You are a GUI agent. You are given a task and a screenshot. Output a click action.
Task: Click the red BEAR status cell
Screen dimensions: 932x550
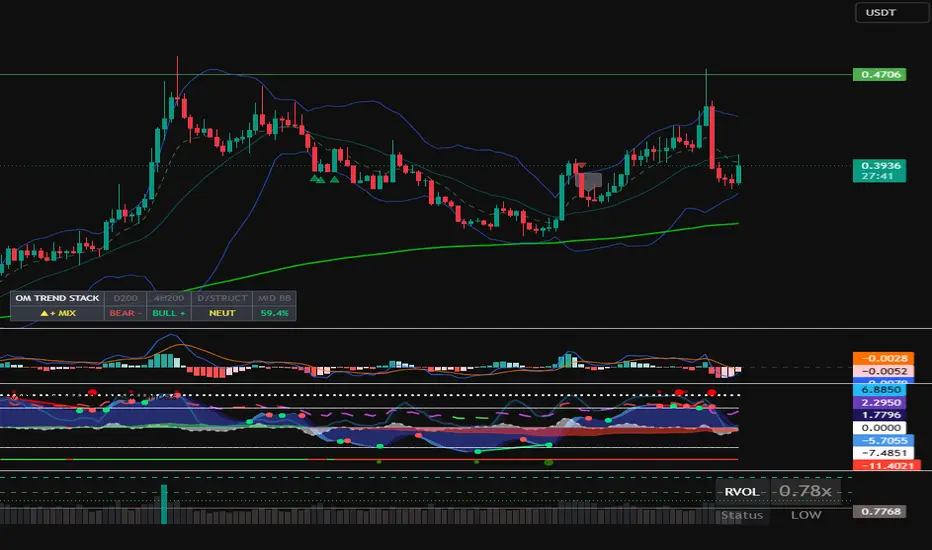[x=125, y=313]
